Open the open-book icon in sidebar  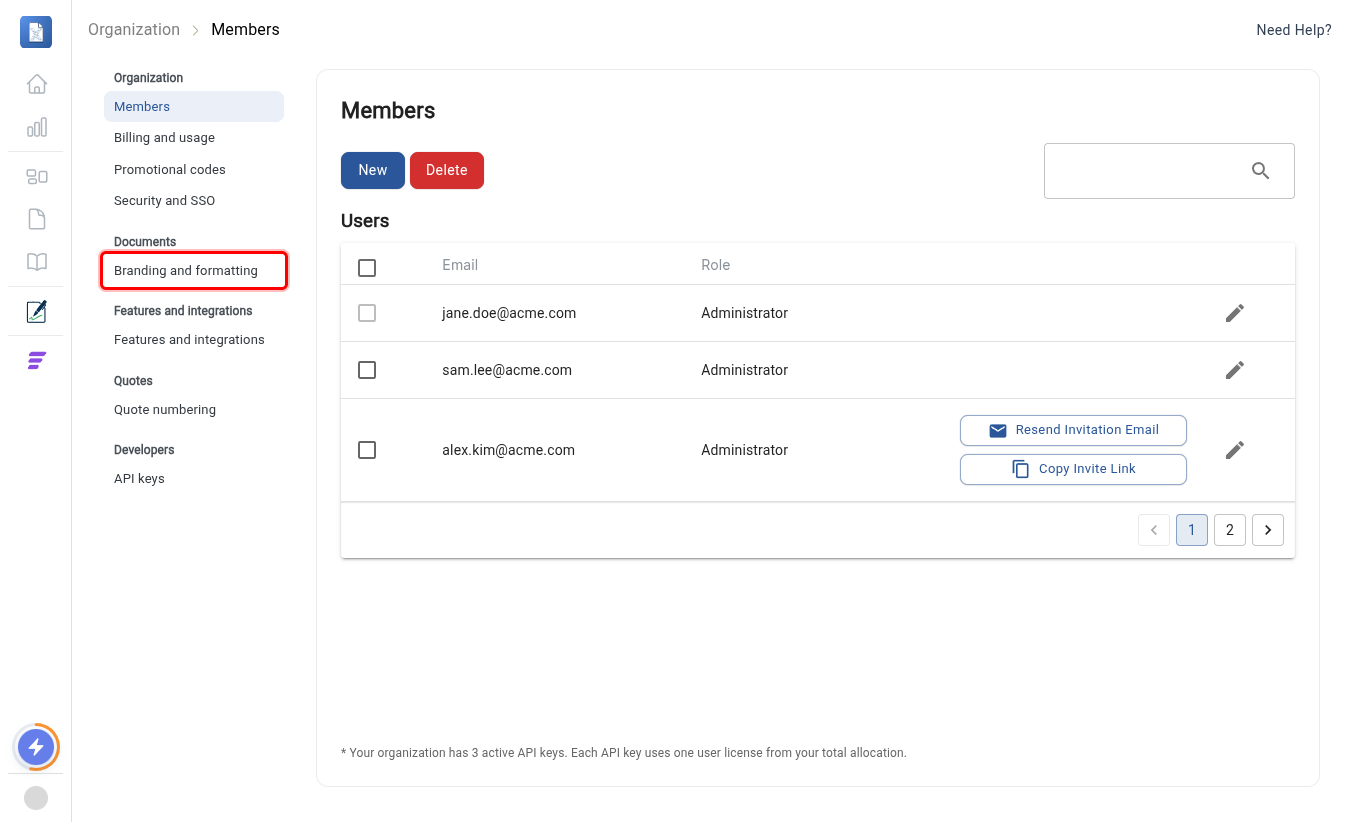[x=36, y=262]
